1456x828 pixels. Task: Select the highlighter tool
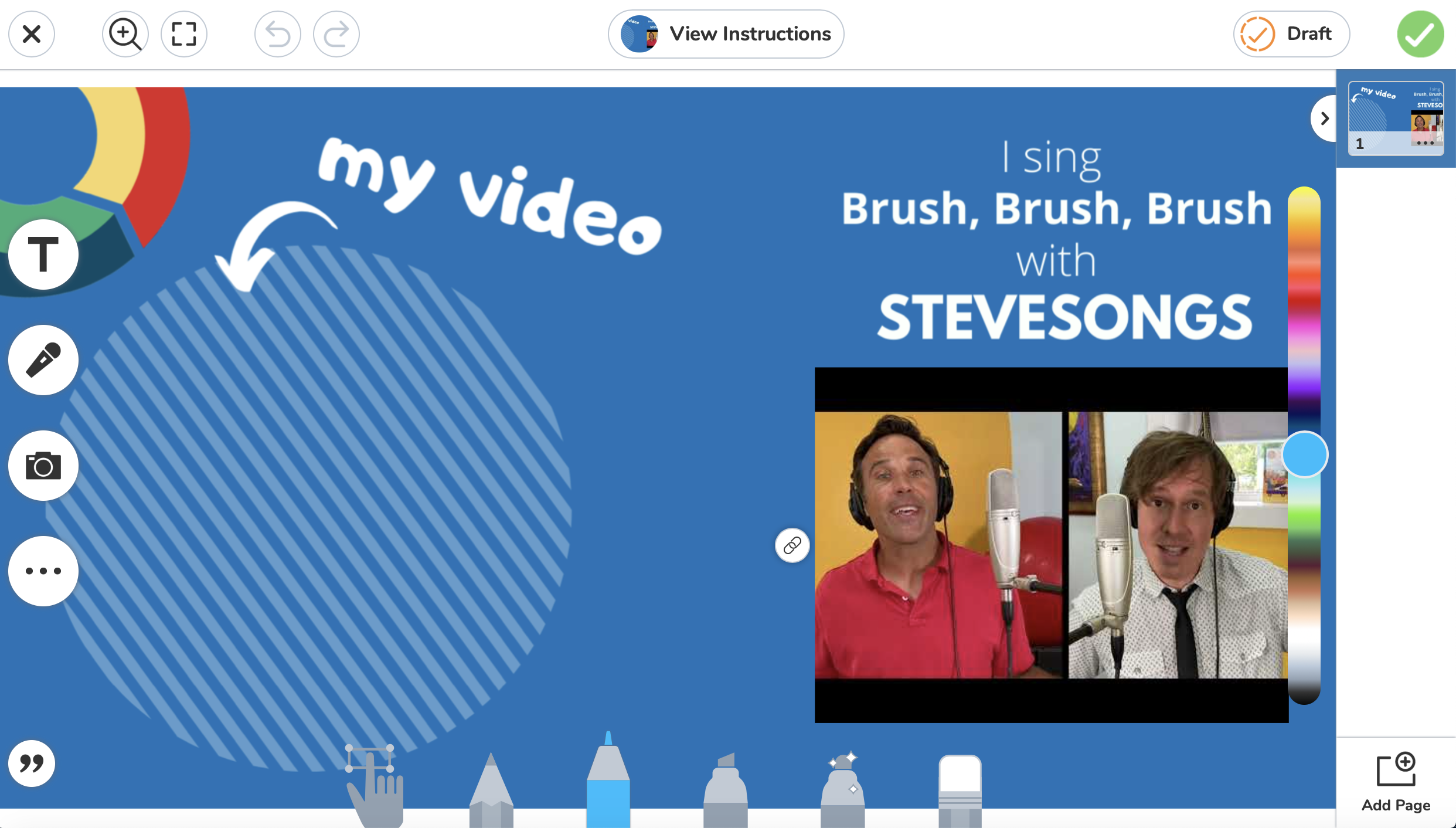[x=726, y=789]
